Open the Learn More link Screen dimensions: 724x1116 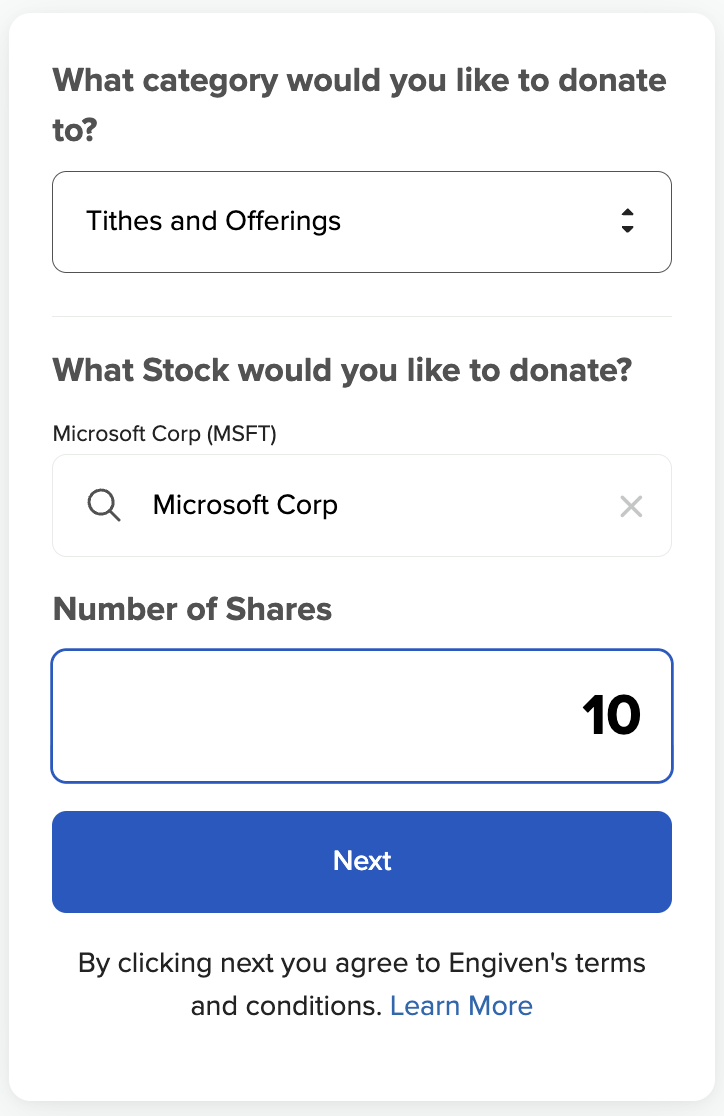(x=461, y=1005)
